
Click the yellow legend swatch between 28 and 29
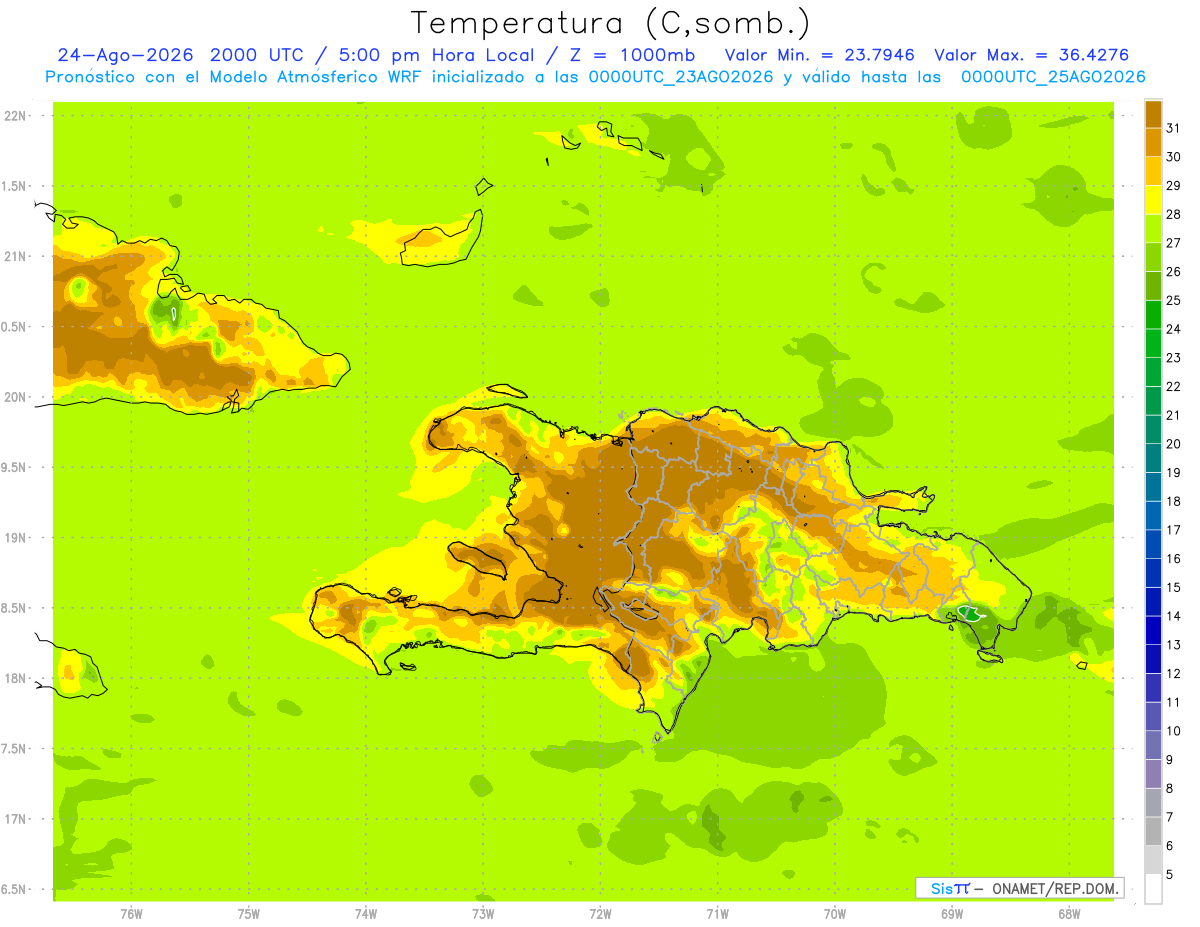point(1153,200)
